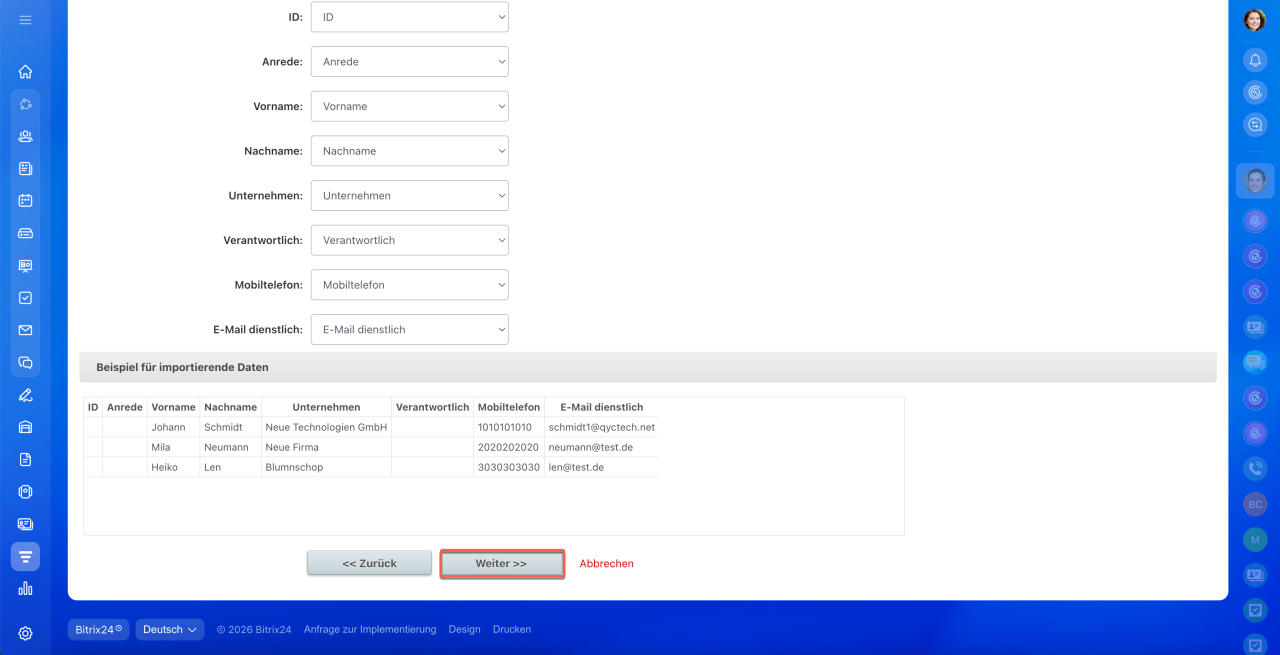Select the cell schmidt1@qyctech.net
The width and height of the screenshot is (1280, 655).
pos(601,427)
